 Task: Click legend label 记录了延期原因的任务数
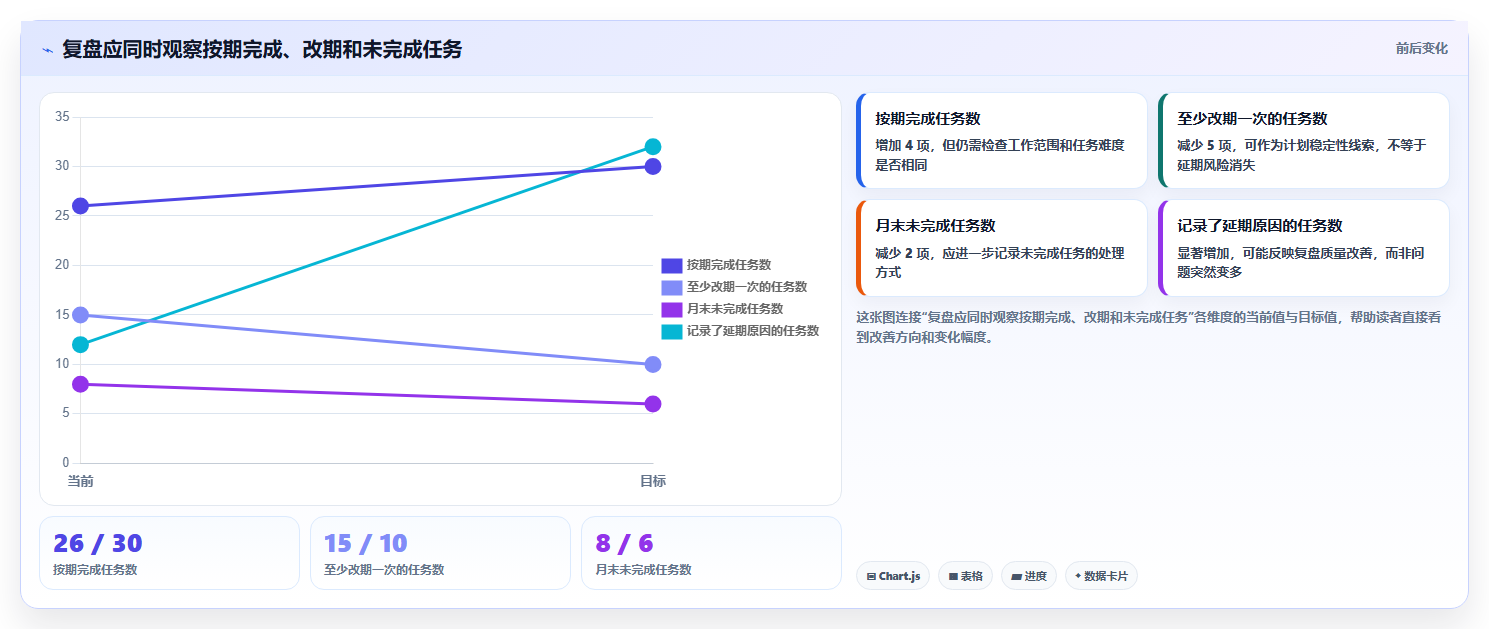pyautogui.click(x=753, y=331)
